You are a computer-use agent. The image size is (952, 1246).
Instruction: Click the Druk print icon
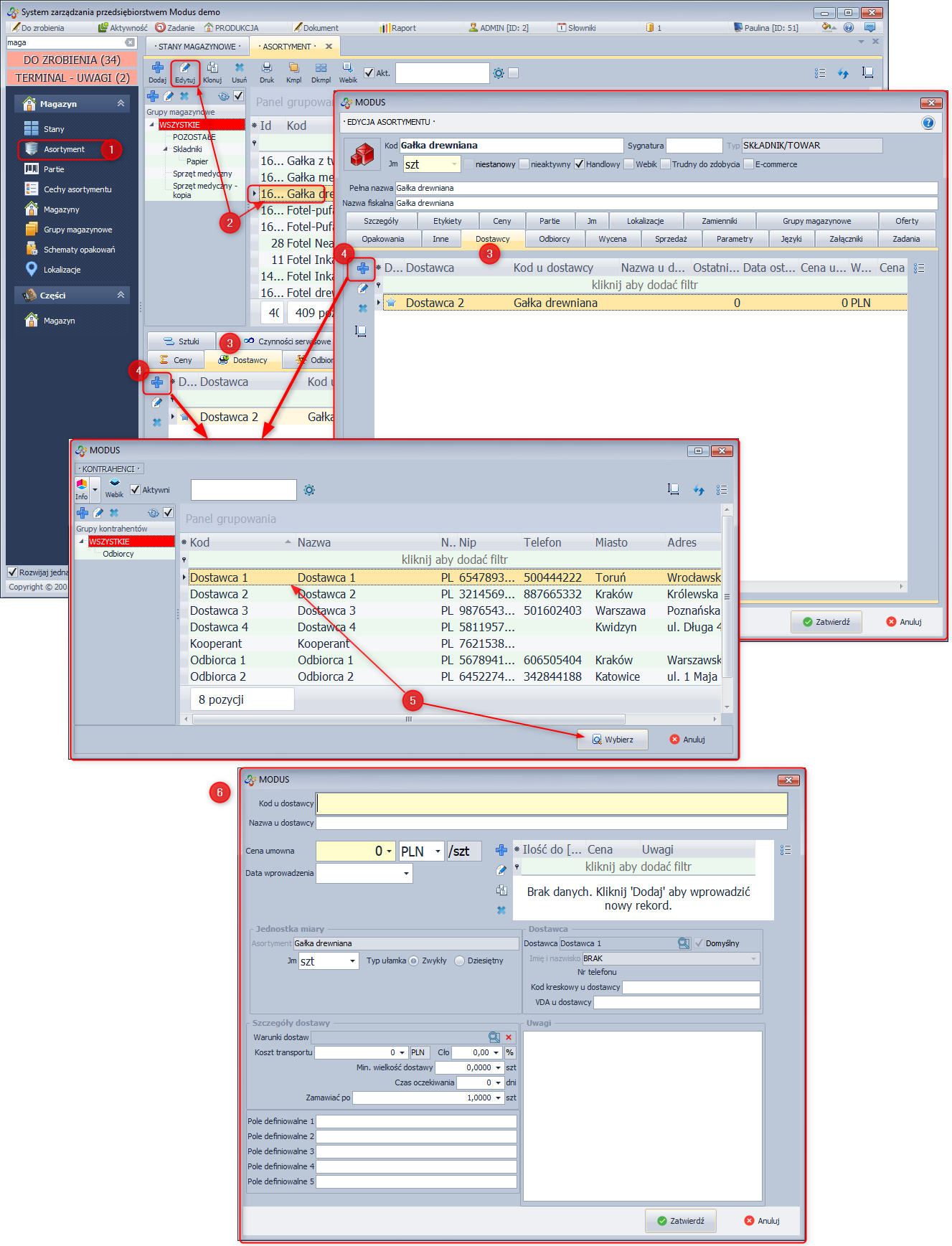(267, 72)
